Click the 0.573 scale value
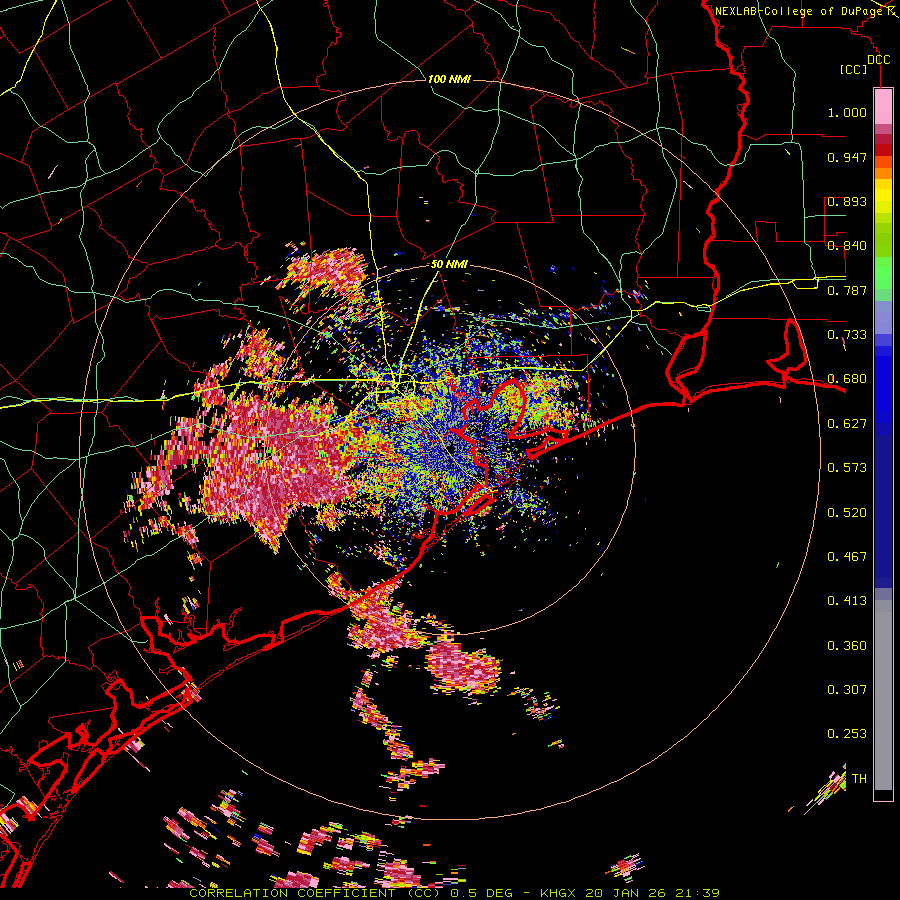This screenshot has height=900, width=900. pyautogui.click(x=847, y=468)
